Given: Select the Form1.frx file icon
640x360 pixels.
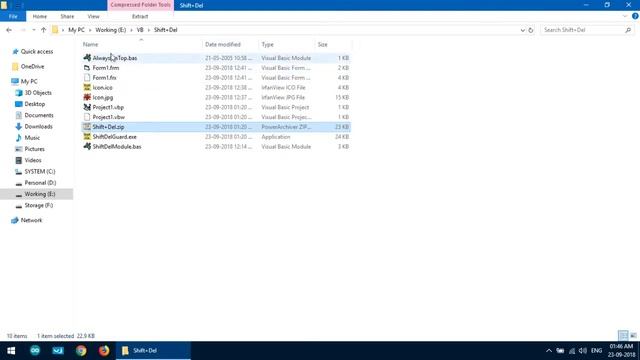Looking at the screenshot, I should pos(87,78).
